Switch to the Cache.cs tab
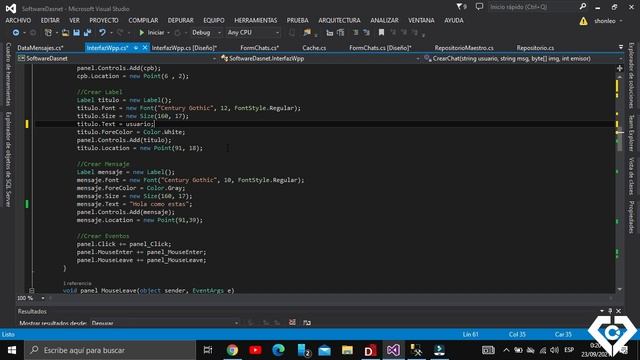The image size is (640, 360). click(x=314, y=48)
